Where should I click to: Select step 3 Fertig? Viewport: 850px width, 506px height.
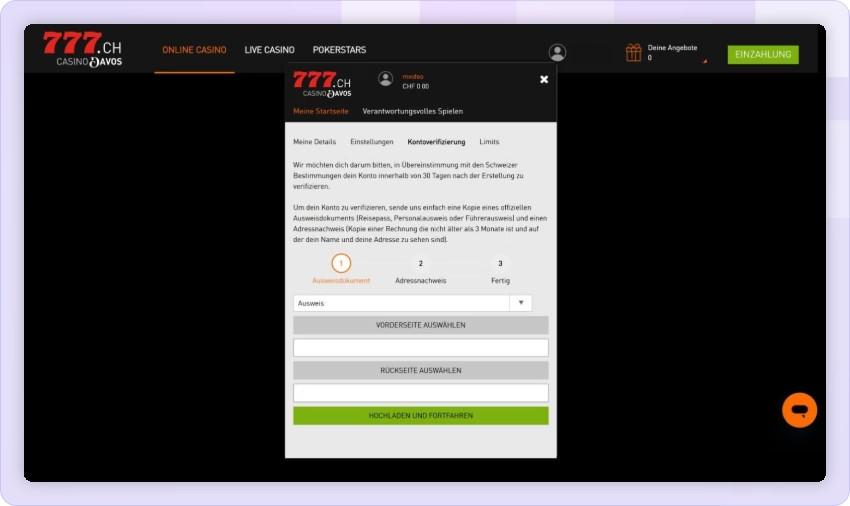(x=500, y=271)
